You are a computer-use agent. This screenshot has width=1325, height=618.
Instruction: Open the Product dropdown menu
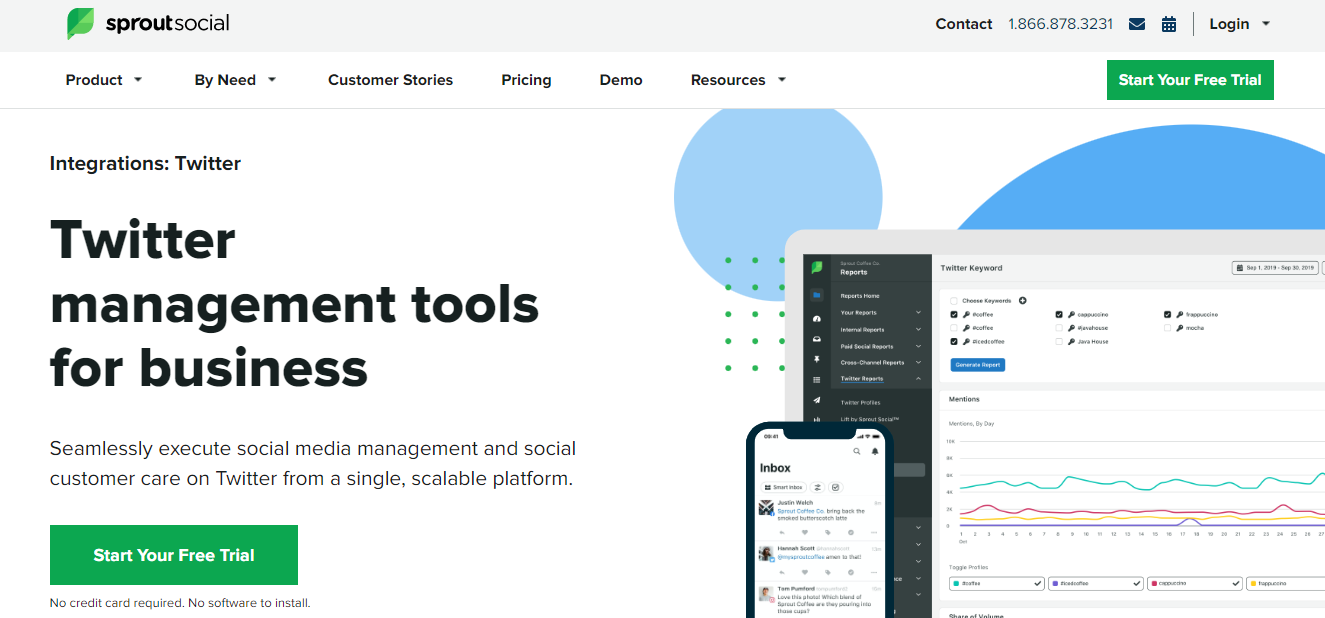click(x=104, y=80)
